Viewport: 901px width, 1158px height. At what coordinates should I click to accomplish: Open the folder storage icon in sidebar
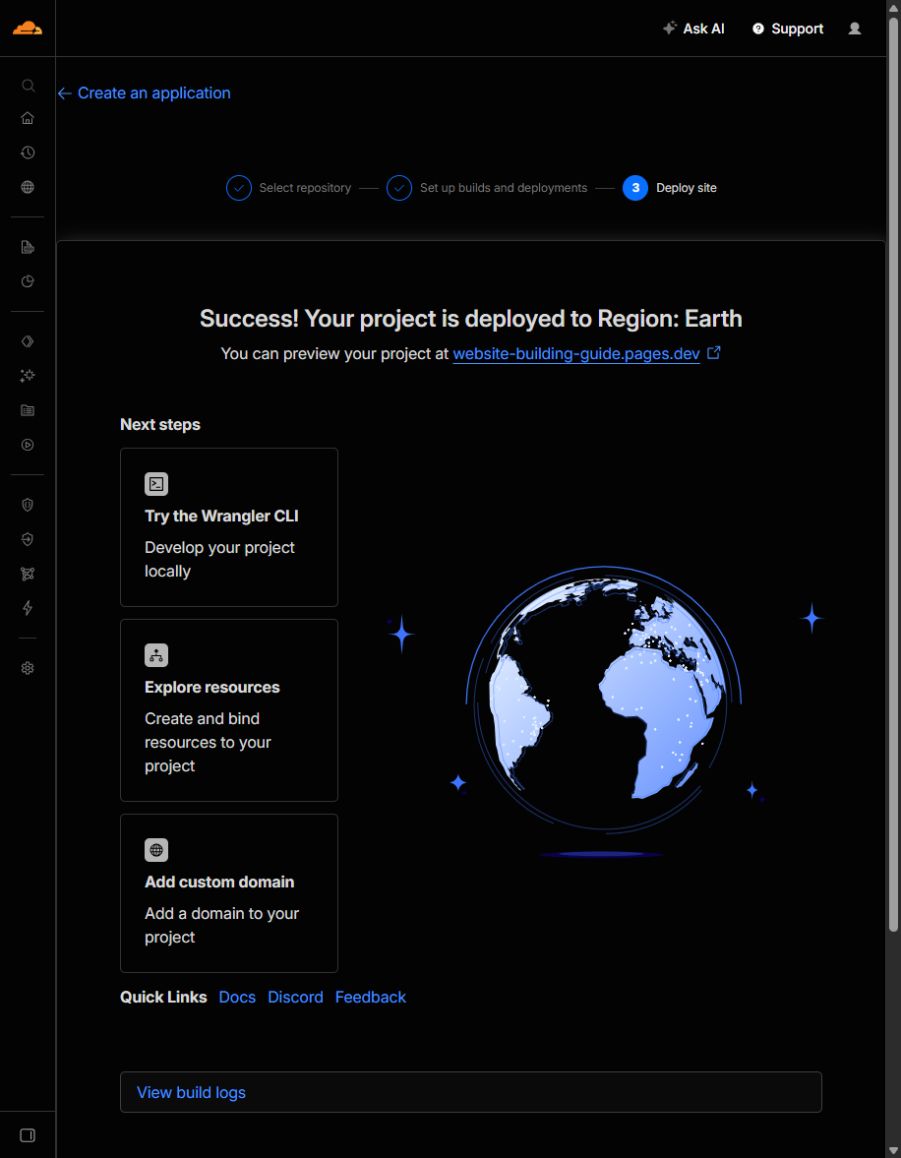coord(27,410)
